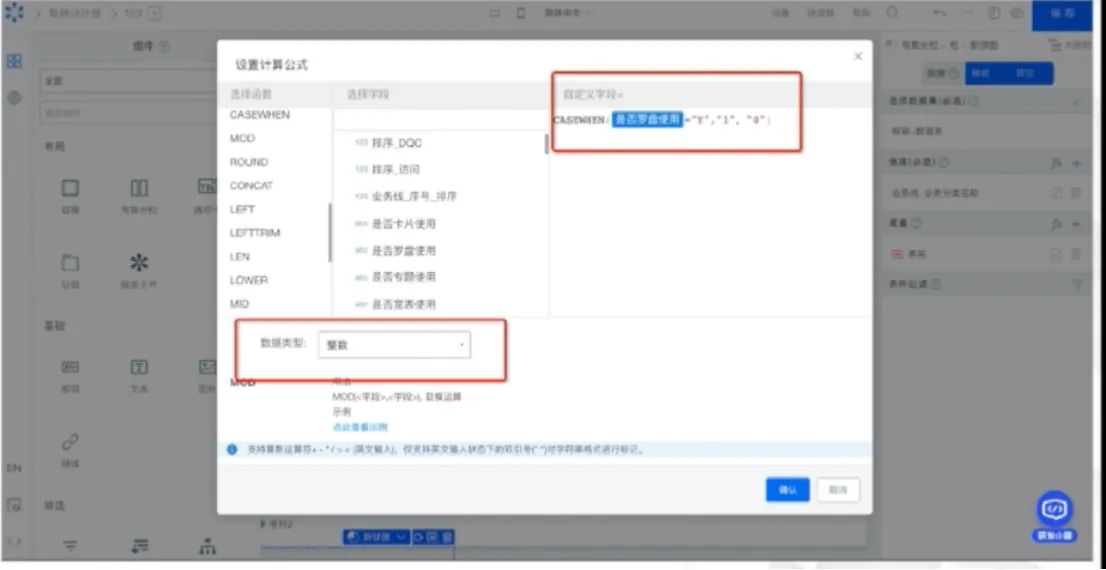Select the MID function in the list
Screen dimensions: 1106x570
[x=240, y=304]
